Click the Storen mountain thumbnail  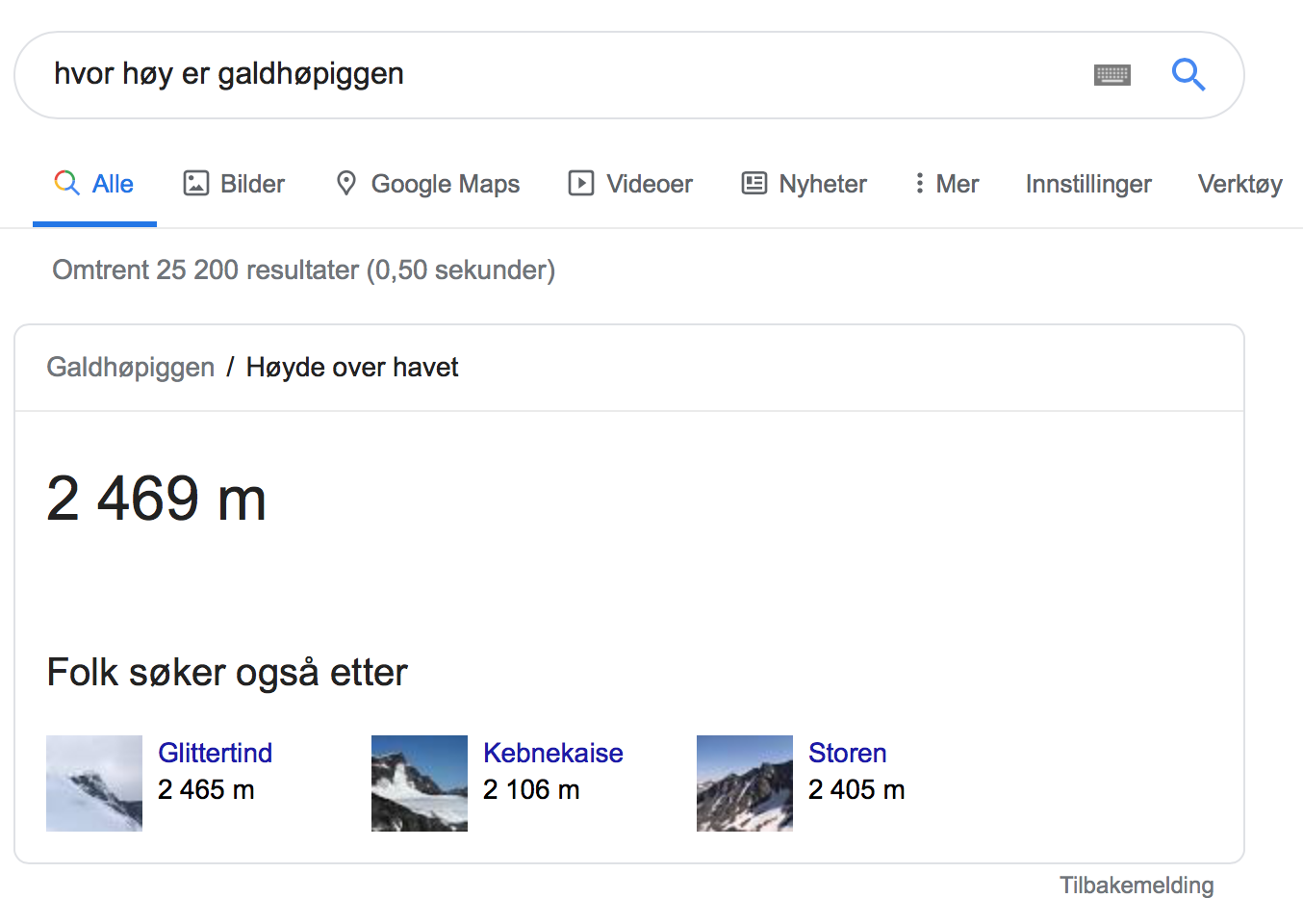pos(745,783)
